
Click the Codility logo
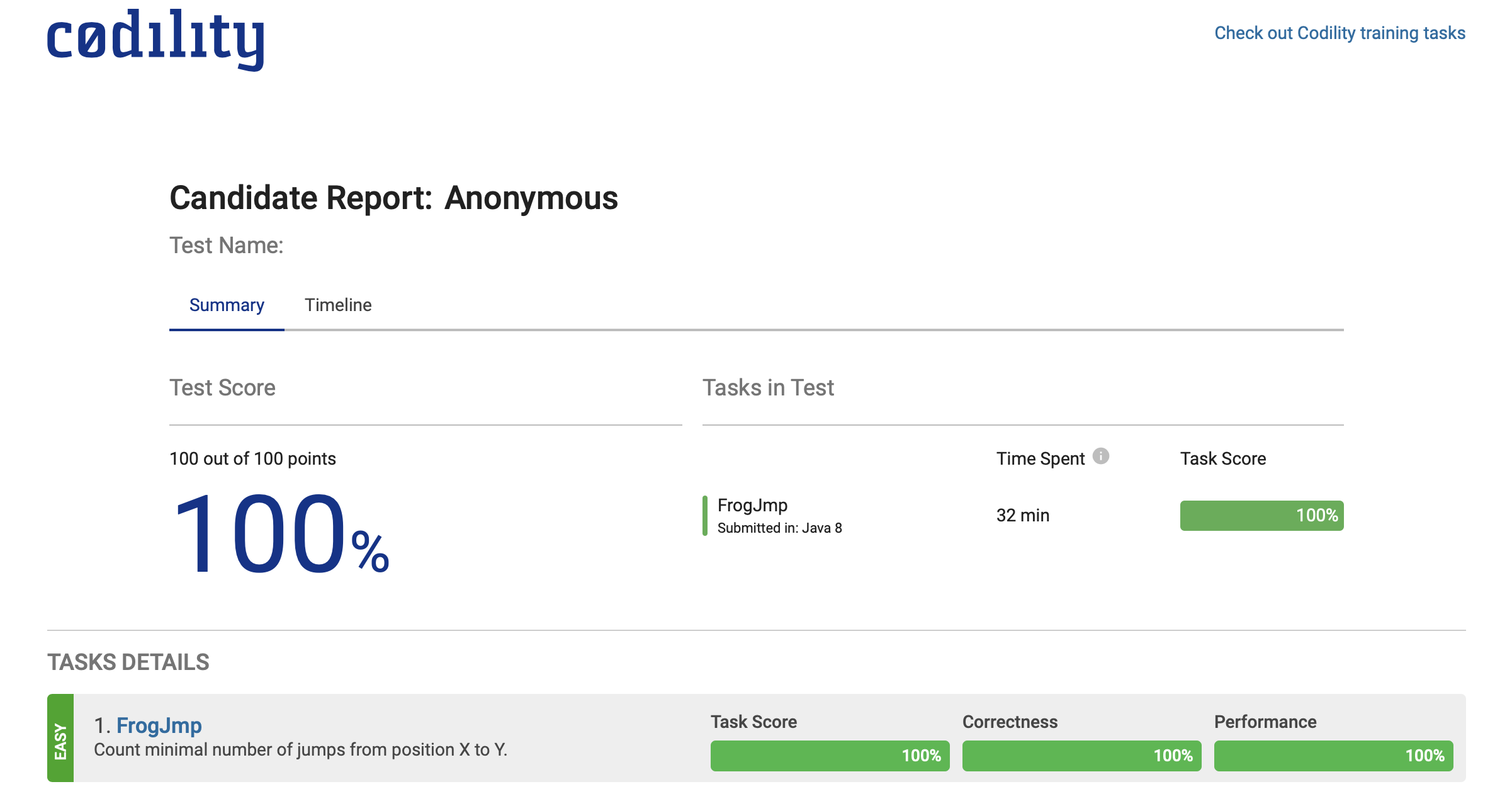click(155, 39)
